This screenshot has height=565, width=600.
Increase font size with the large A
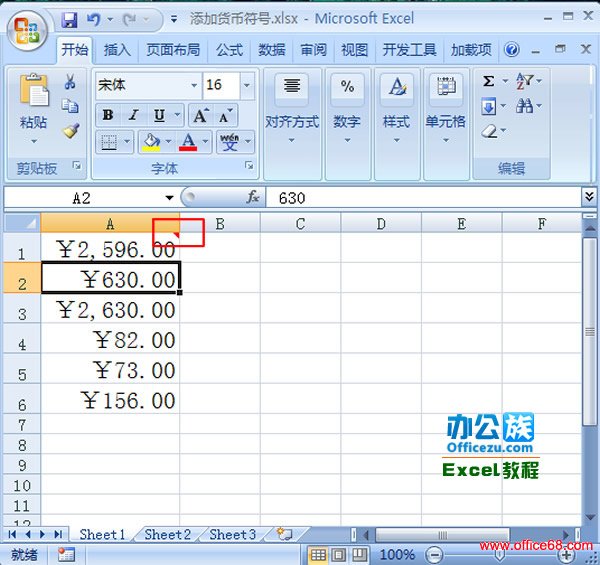tap(201, 116)
